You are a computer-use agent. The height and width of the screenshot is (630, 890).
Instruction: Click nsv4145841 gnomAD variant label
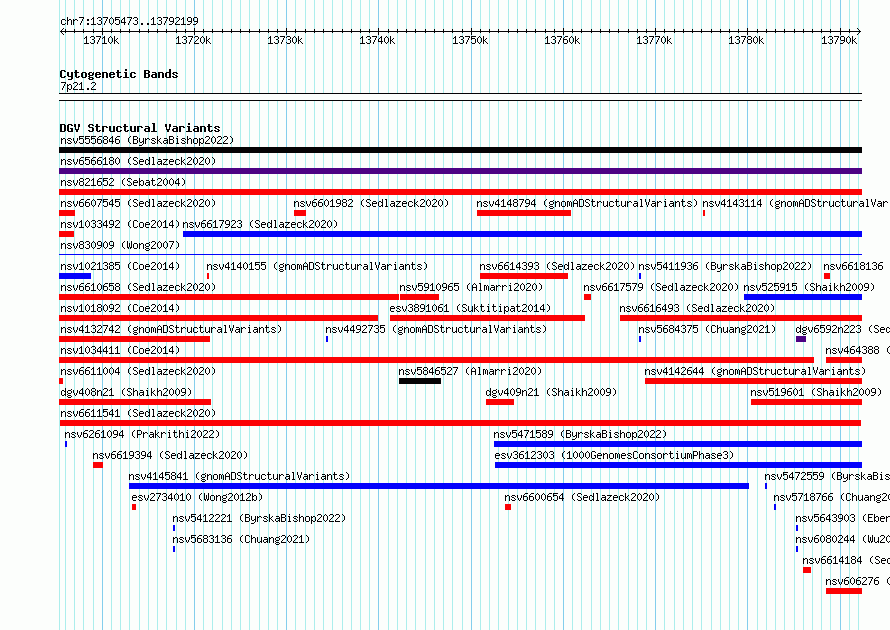[x=239, y=476]
